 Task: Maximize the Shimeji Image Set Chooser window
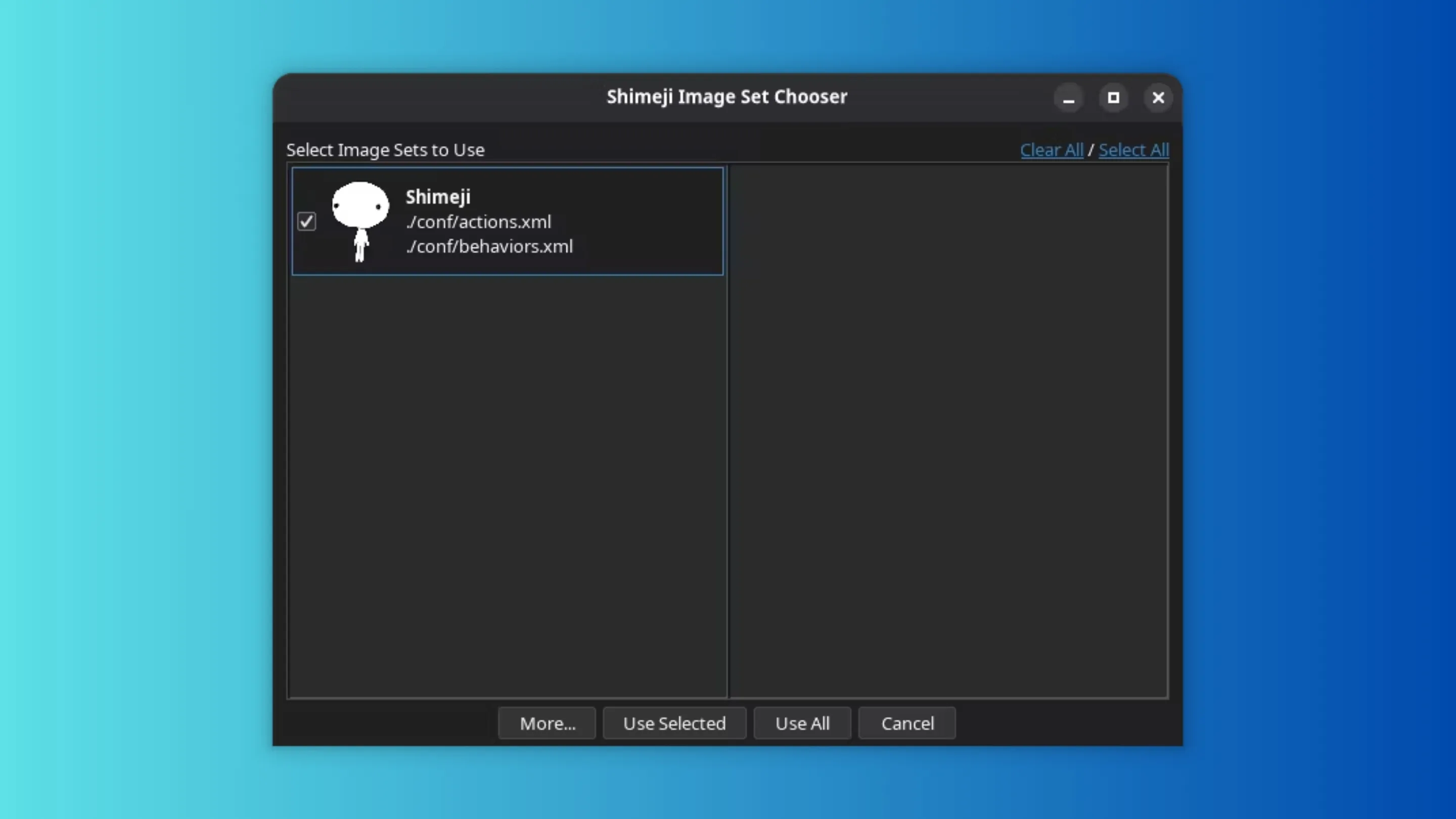pyautogui.click(x=1113, y=98)
